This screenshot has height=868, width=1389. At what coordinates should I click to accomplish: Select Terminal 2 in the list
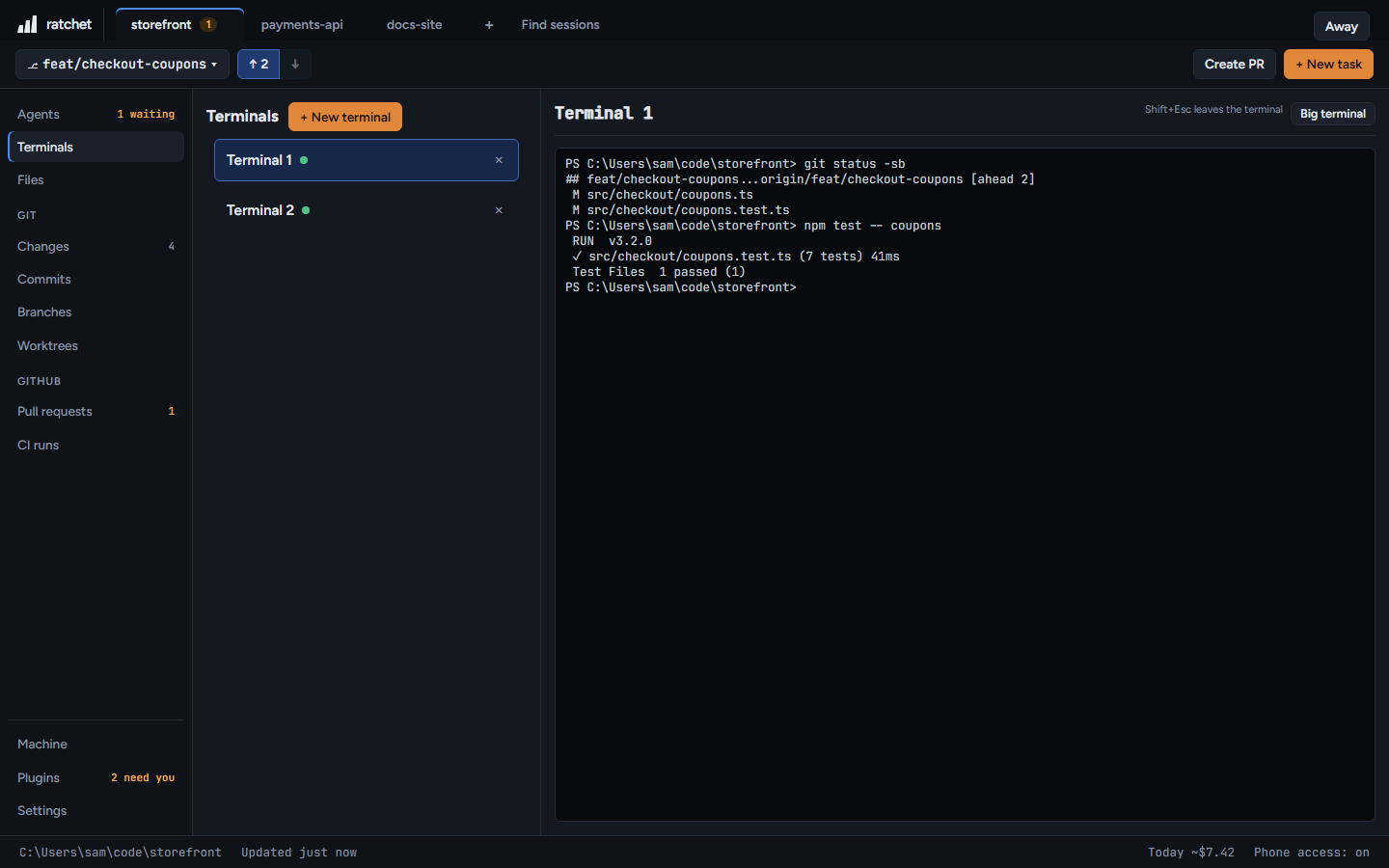tap(367, 210)
